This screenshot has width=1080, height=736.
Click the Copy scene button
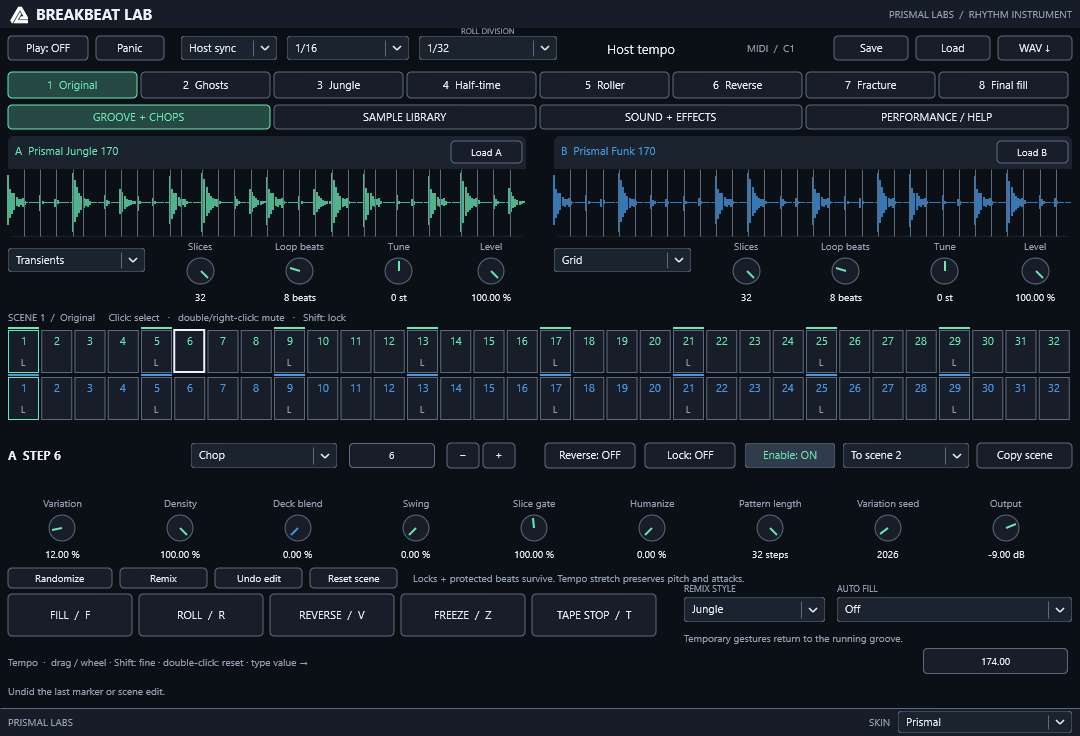(x=1024, y=455)
